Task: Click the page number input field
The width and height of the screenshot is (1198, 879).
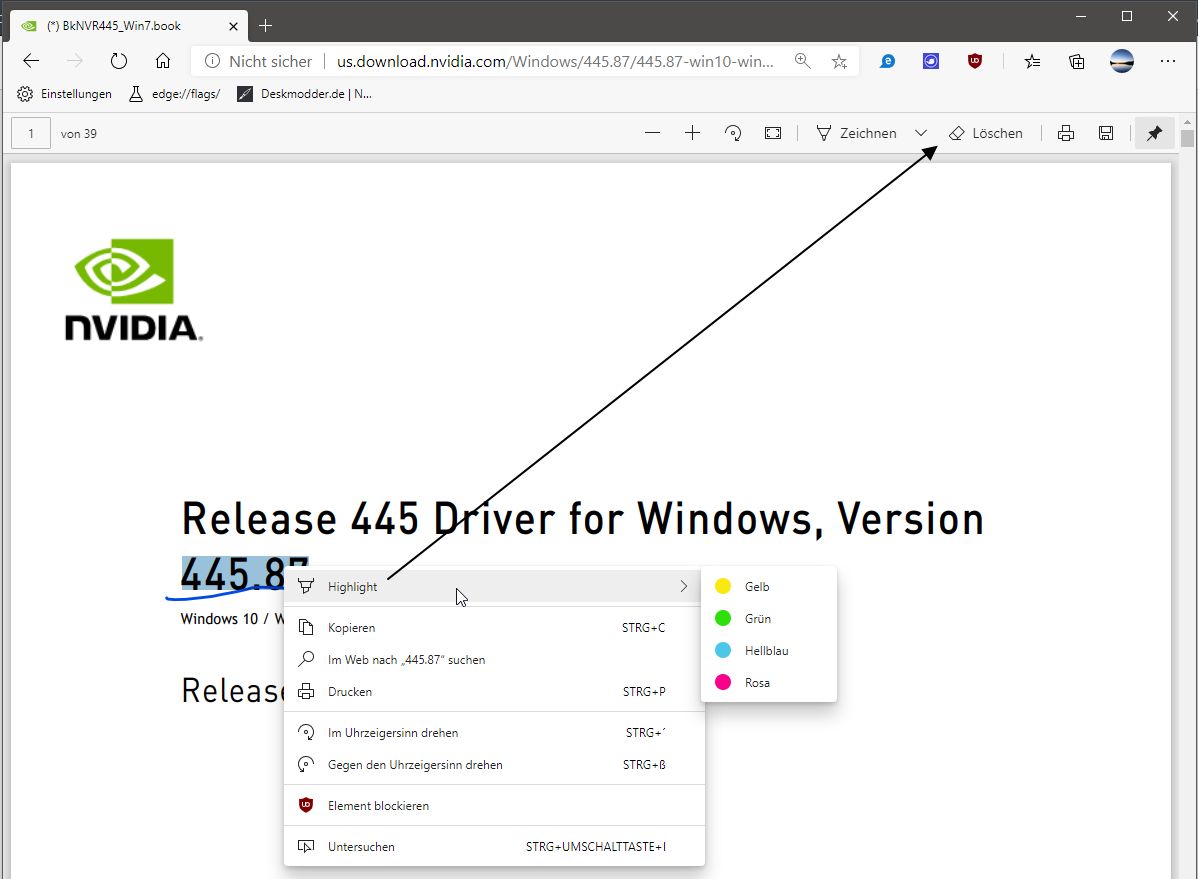Action: pyautogui.click(x=31, y=133)
